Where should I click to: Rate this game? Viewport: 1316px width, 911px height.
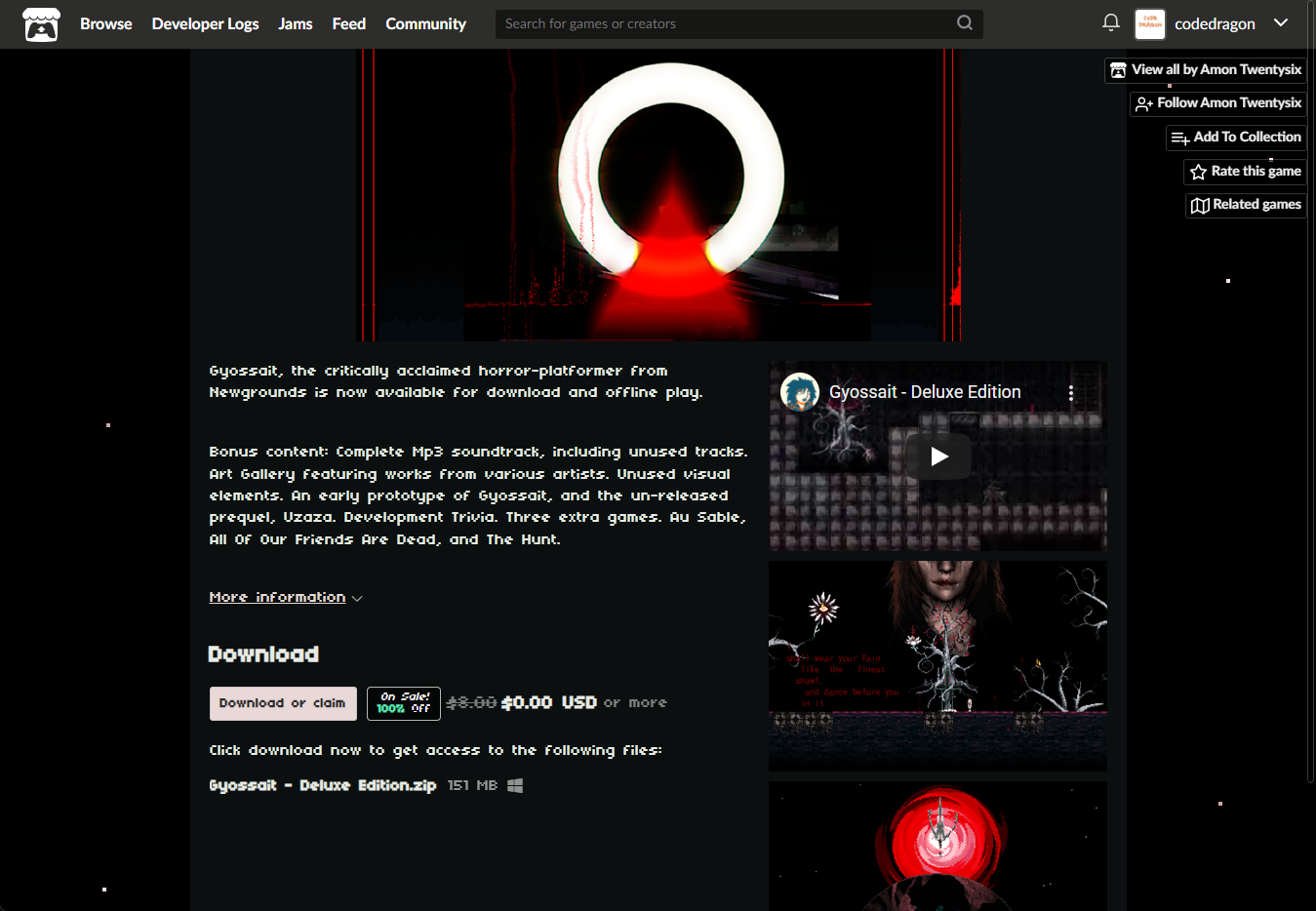click(1245, 172)
